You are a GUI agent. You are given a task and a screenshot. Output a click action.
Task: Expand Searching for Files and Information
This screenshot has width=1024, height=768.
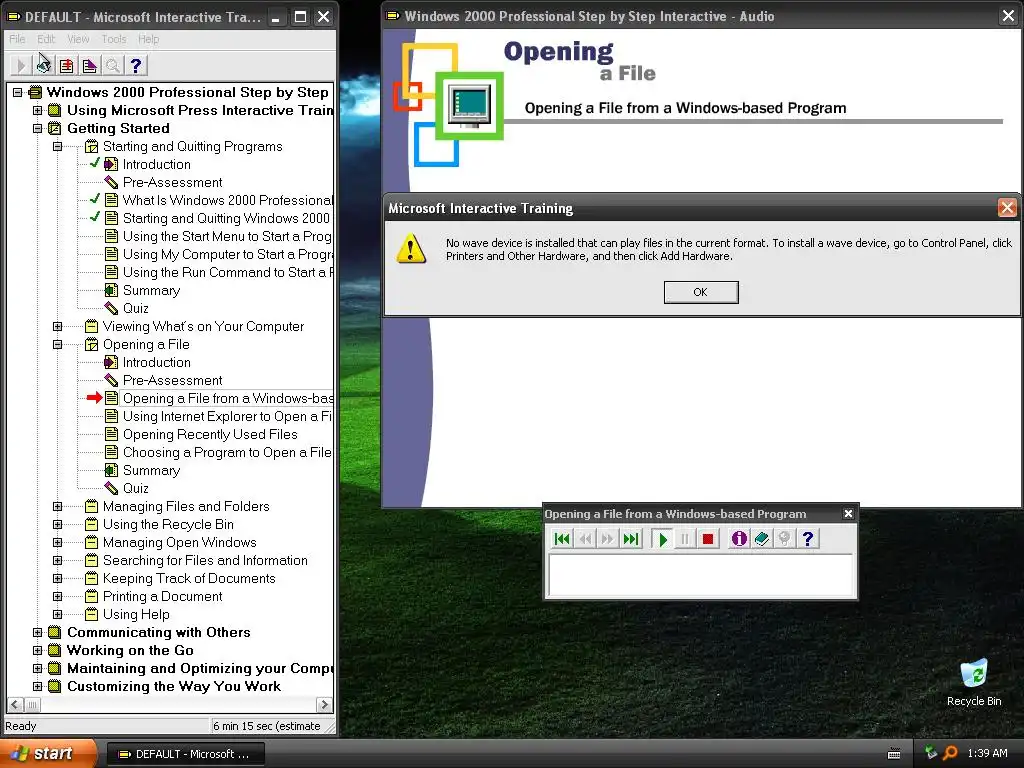[57, 560]
